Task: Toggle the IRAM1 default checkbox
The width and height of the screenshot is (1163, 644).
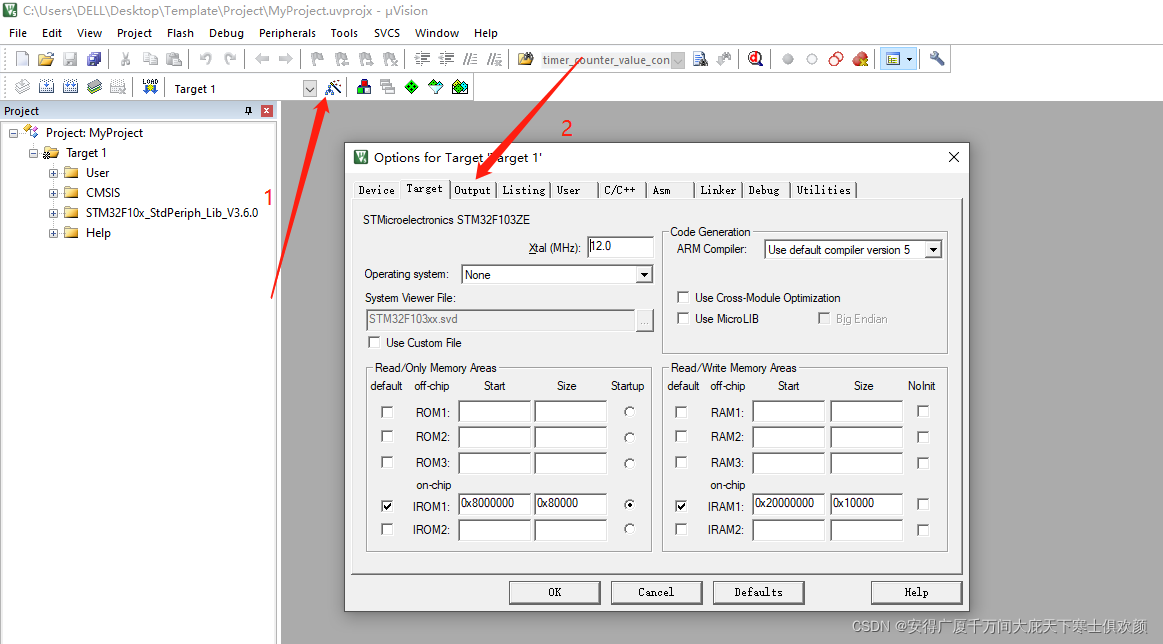Action: [681, 506]
